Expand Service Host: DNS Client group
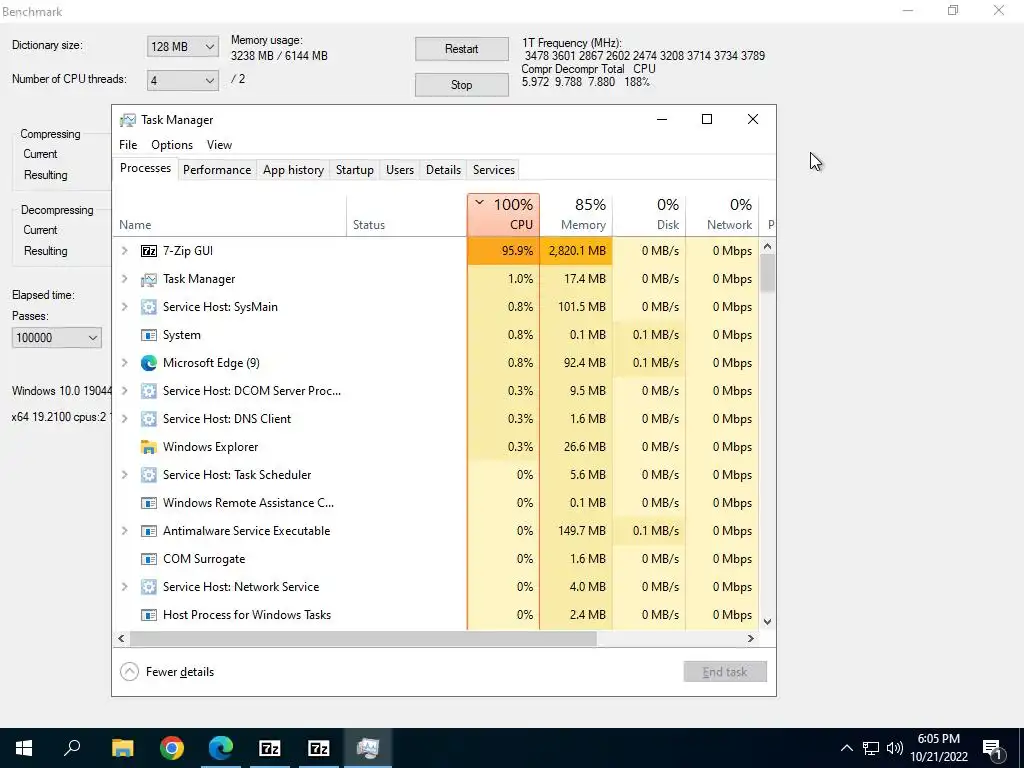Viewport: 1024px width, 768px height. click(125, 419)
